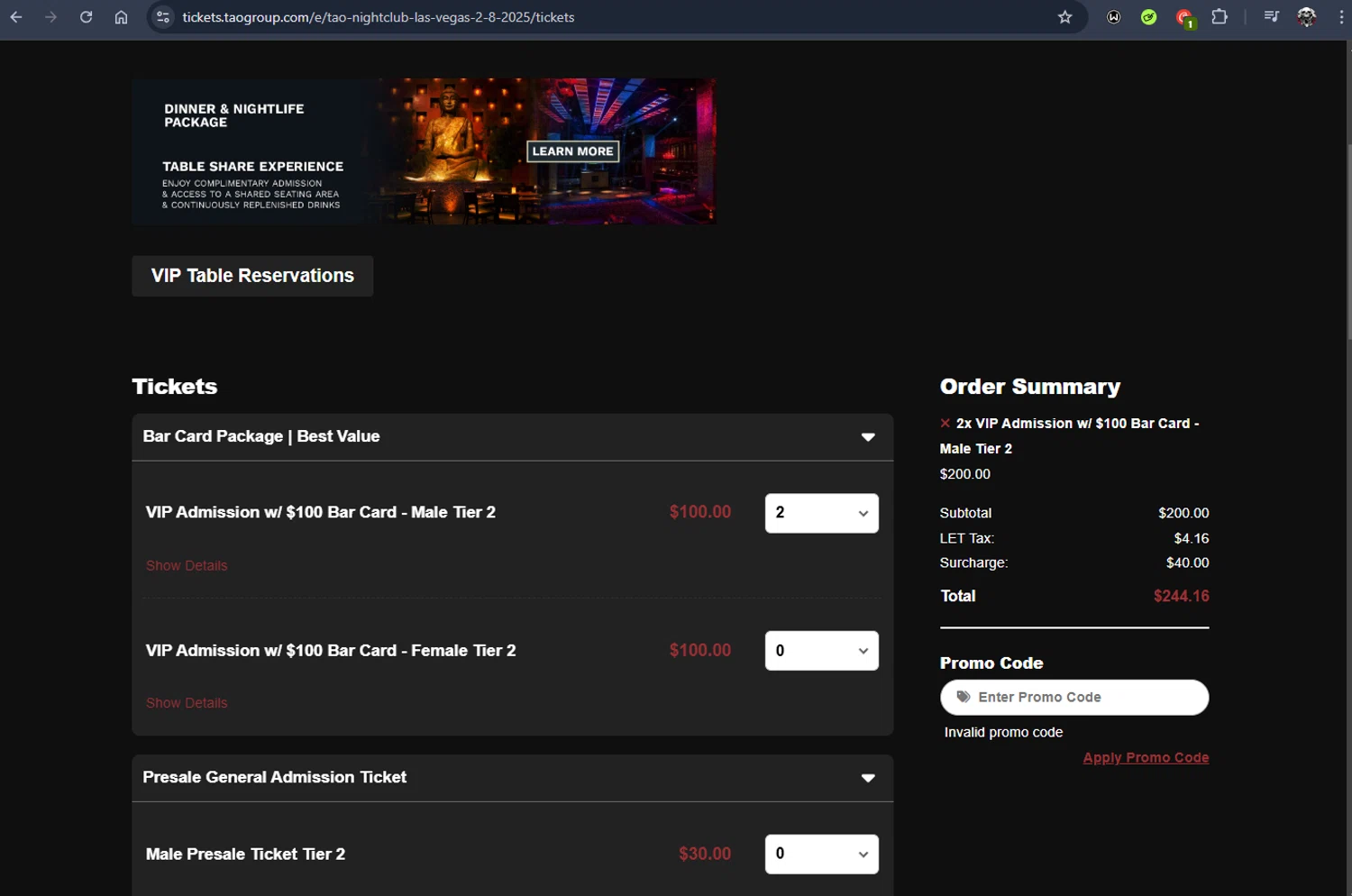Open quantity dropdown for Male Presale Ticket

[821, 854]
